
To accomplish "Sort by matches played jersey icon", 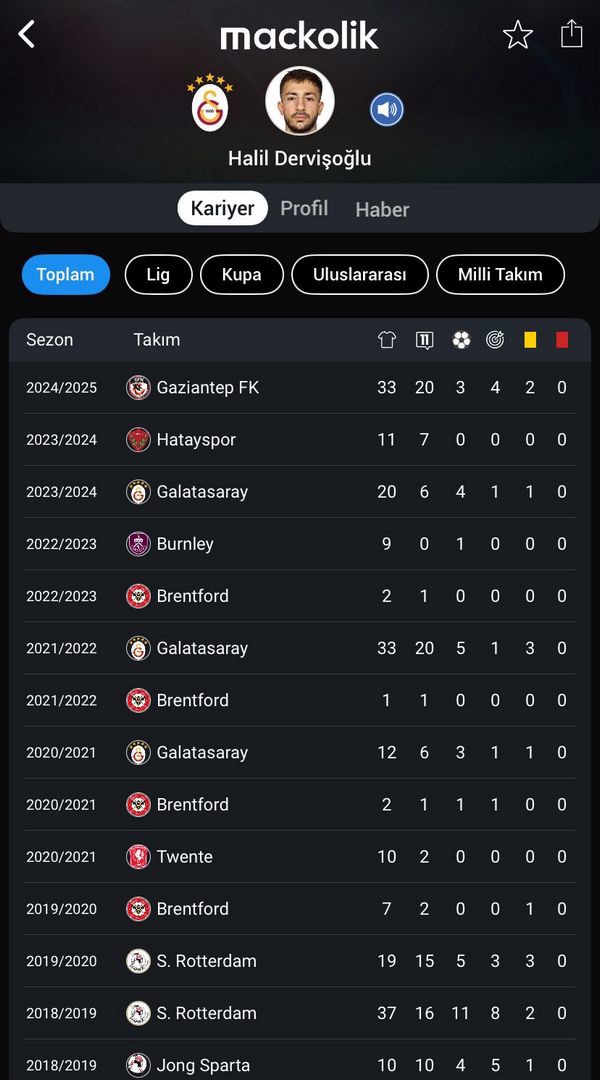I will tap(387, 340).
